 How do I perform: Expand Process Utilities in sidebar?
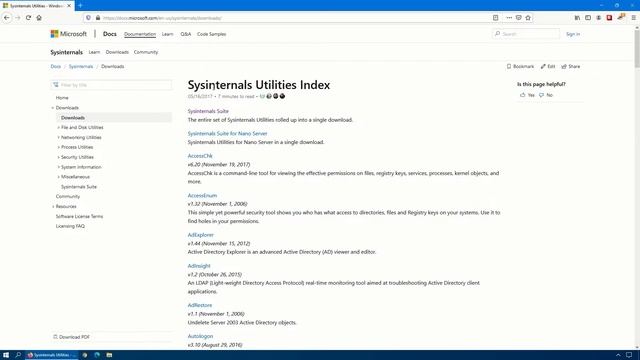(x=58, y=147)
